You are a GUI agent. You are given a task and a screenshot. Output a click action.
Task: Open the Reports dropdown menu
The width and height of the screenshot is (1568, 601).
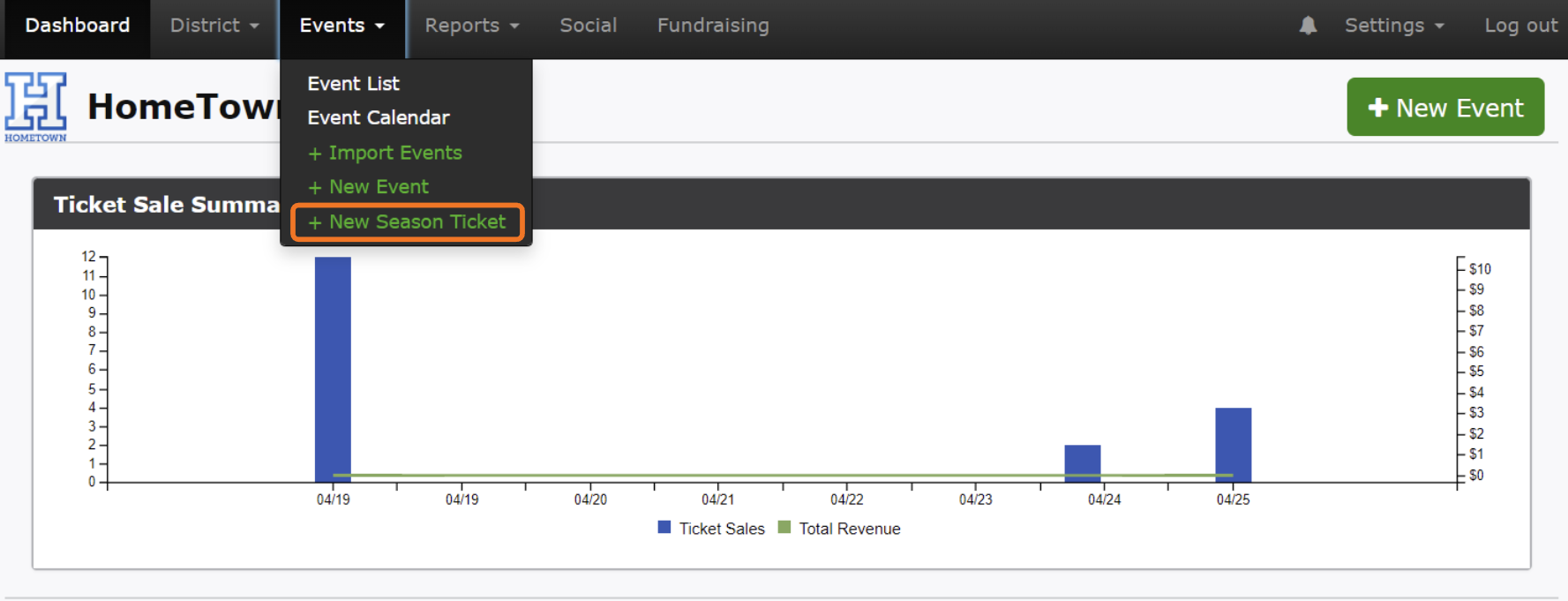click(x=471, y=26)
